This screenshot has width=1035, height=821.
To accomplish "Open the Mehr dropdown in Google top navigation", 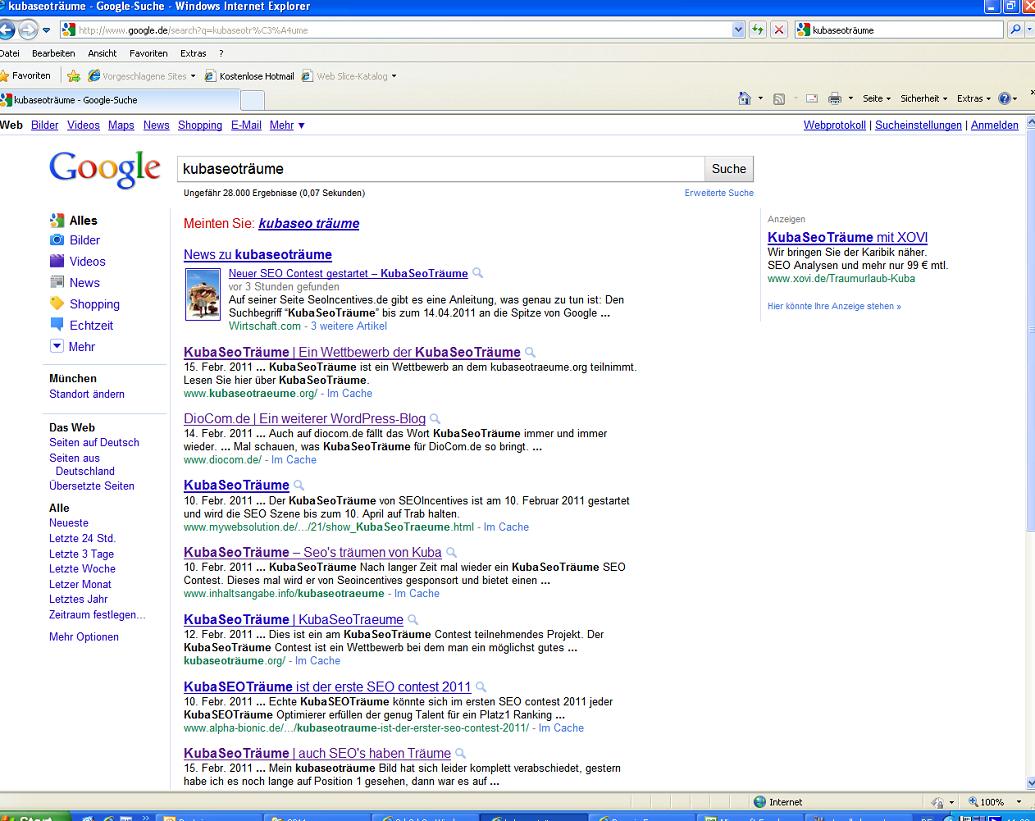I will click(x=287, y=125).
